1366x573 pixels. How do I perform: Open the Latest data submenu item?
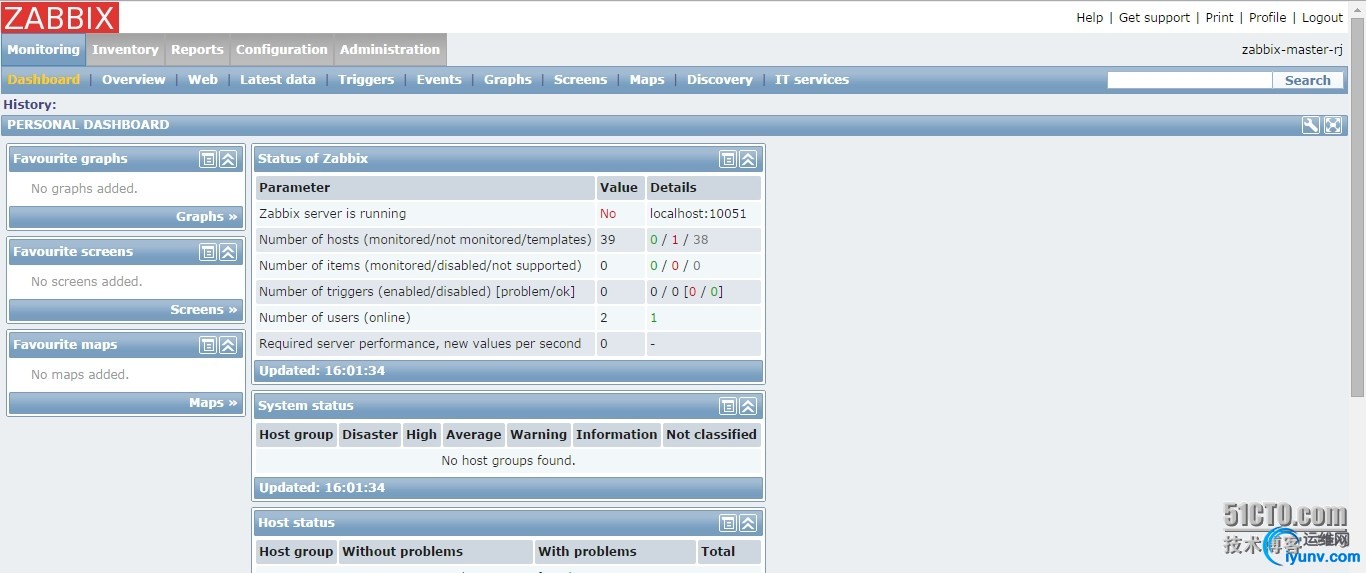coord(278,80)
